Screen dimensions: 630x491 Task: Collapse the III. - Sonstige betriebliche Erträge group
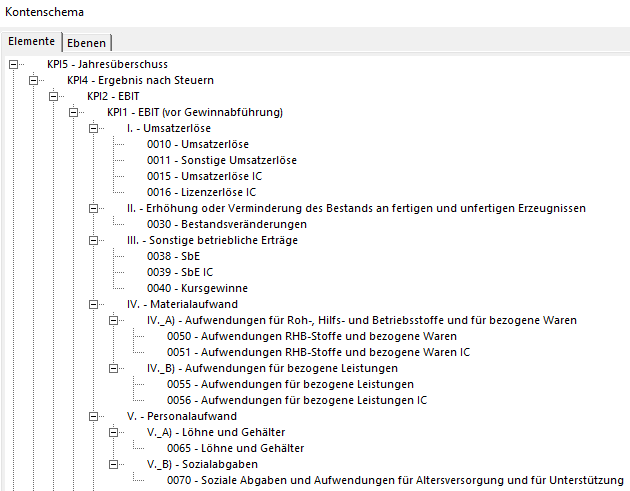point(94,240)
